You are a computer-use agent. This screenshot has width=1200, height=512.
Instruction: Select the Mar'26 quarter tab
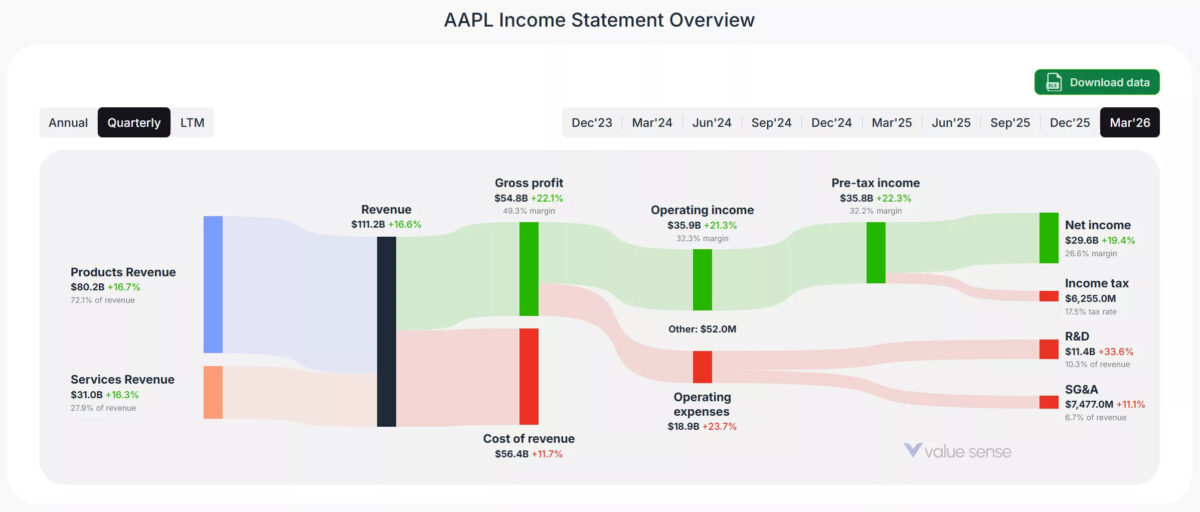coord(1130,122)
